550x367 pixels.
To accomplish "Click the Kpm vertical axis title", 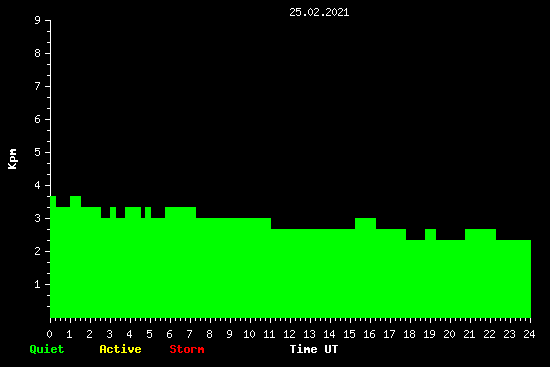I will pos(13,159).
